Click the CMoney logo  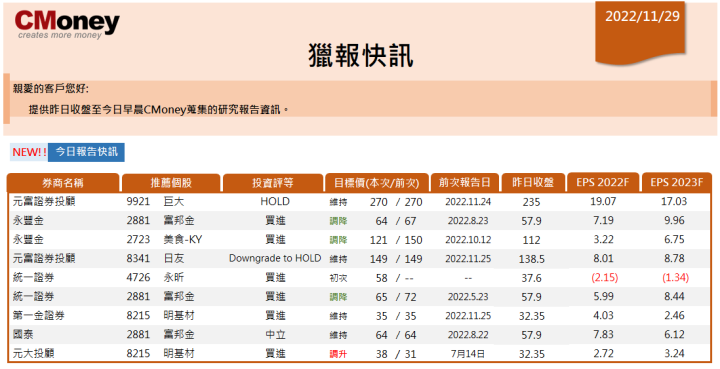67,25
